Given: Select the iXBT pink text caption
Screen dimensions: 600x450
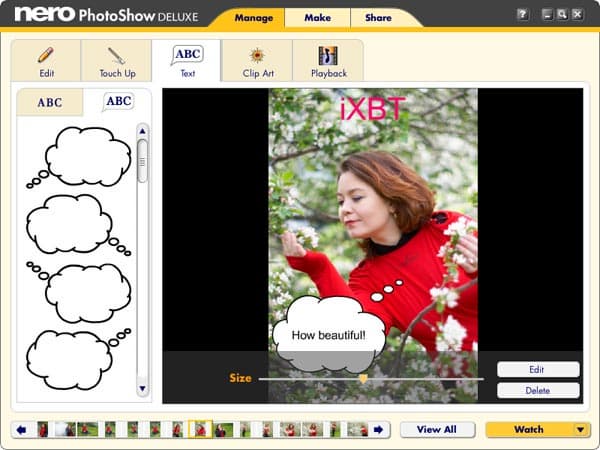Looking at the screenshot, I should point(372,109).
